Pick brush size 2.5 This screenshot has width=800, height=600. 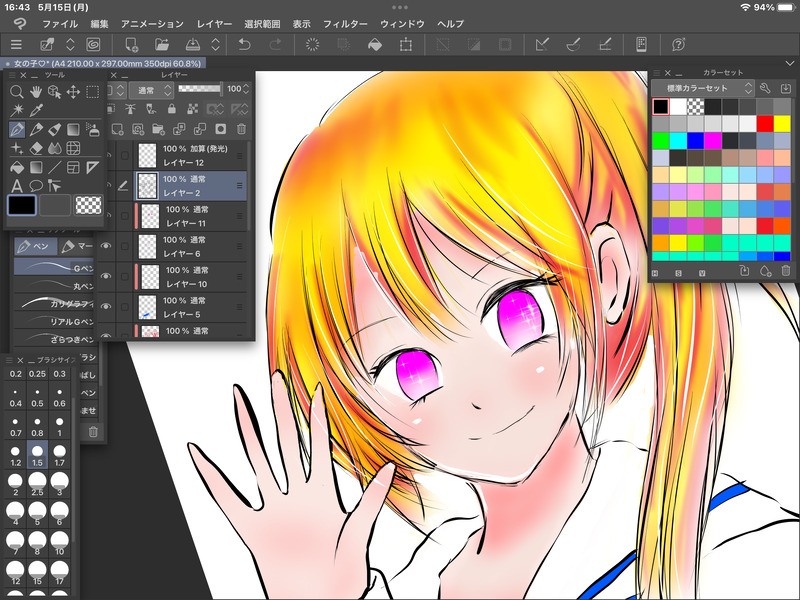pos(37,484)
